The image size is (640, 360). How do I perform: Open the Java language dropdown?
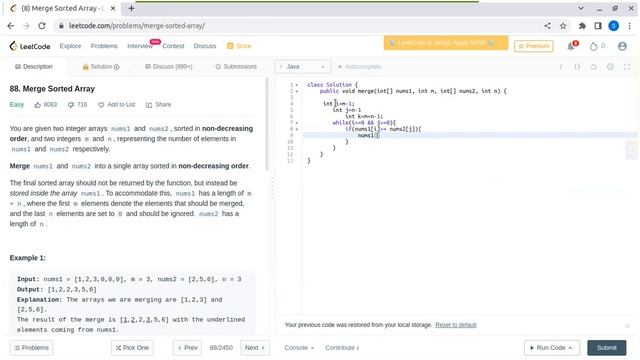(302, 67)
